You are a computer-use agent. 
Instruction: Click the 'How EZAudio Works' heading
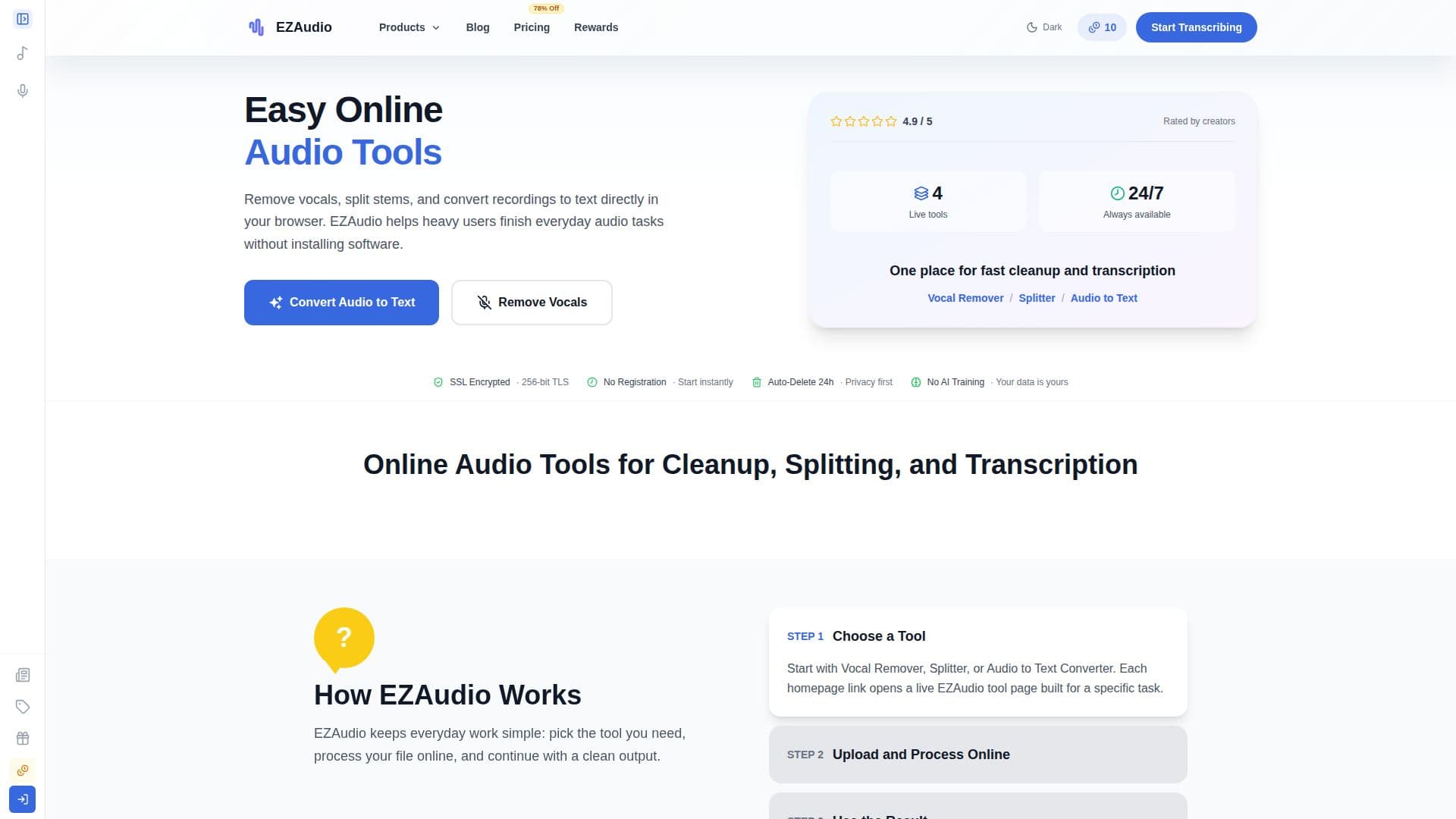(447, 695)
